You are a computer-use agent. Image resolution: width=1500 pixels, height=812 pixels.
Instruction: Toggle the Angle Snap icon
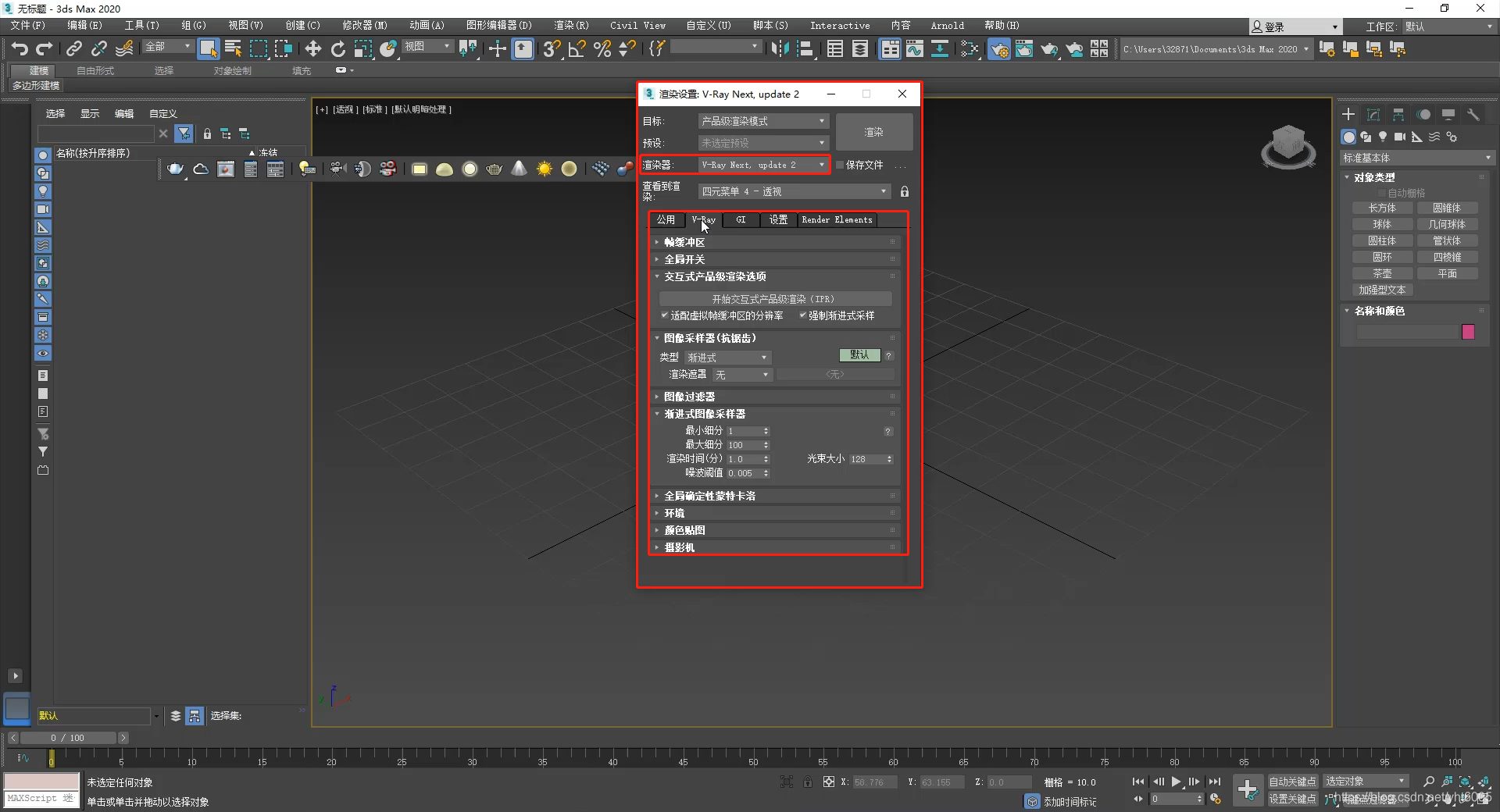(577, 49)
